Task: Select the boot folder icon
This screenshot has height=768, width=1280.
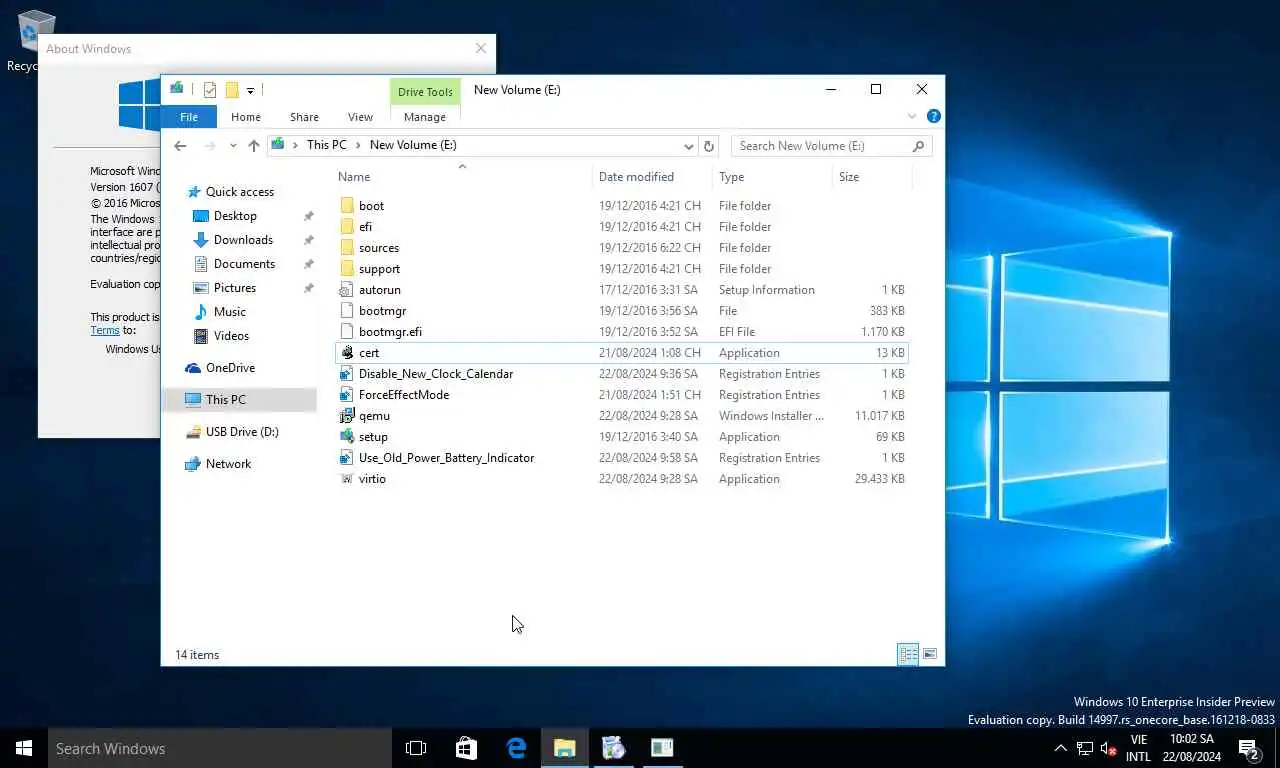Action: coord(347,206)
